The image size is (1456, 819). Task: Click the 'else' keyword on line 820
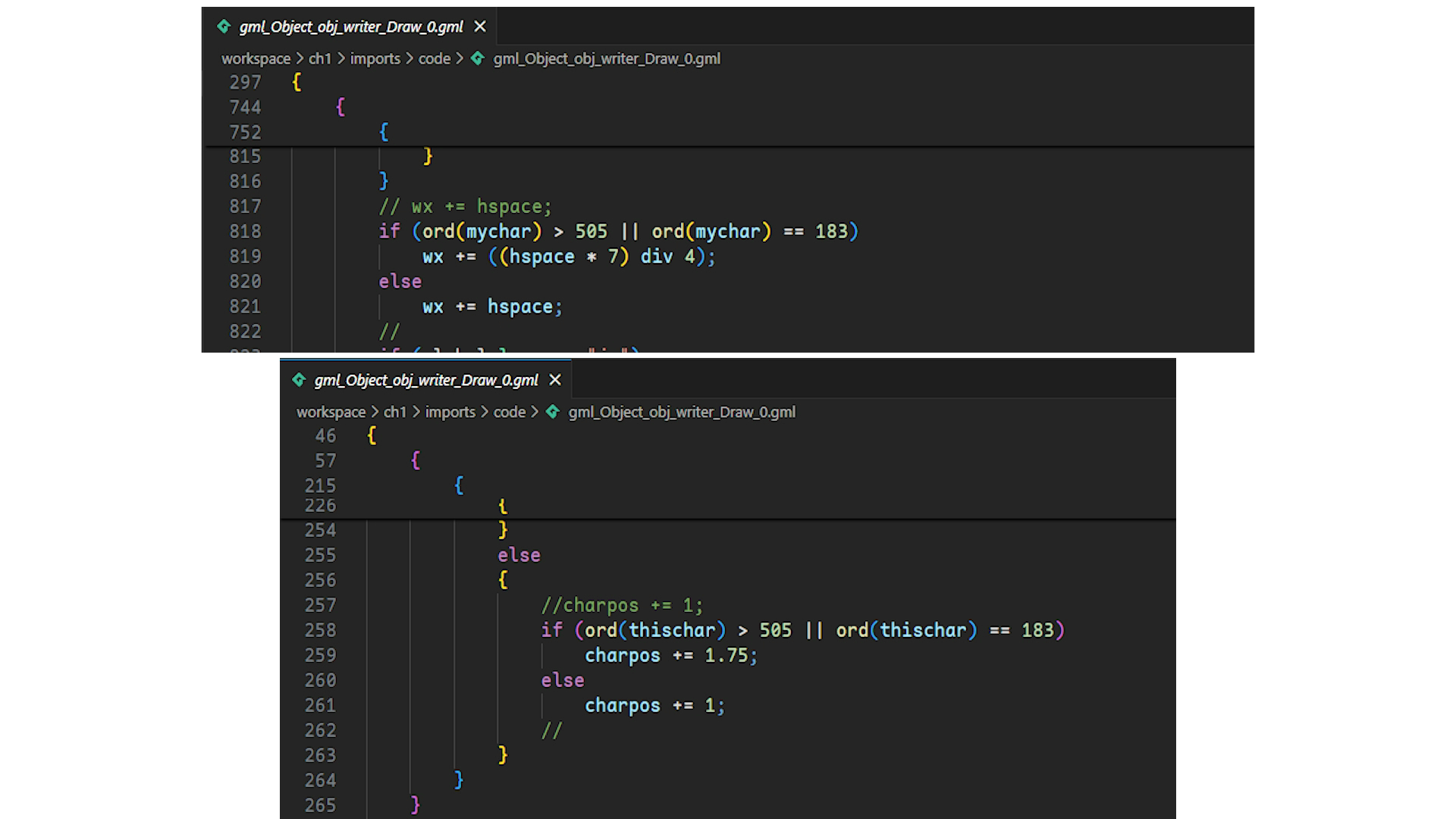[400, 281]
